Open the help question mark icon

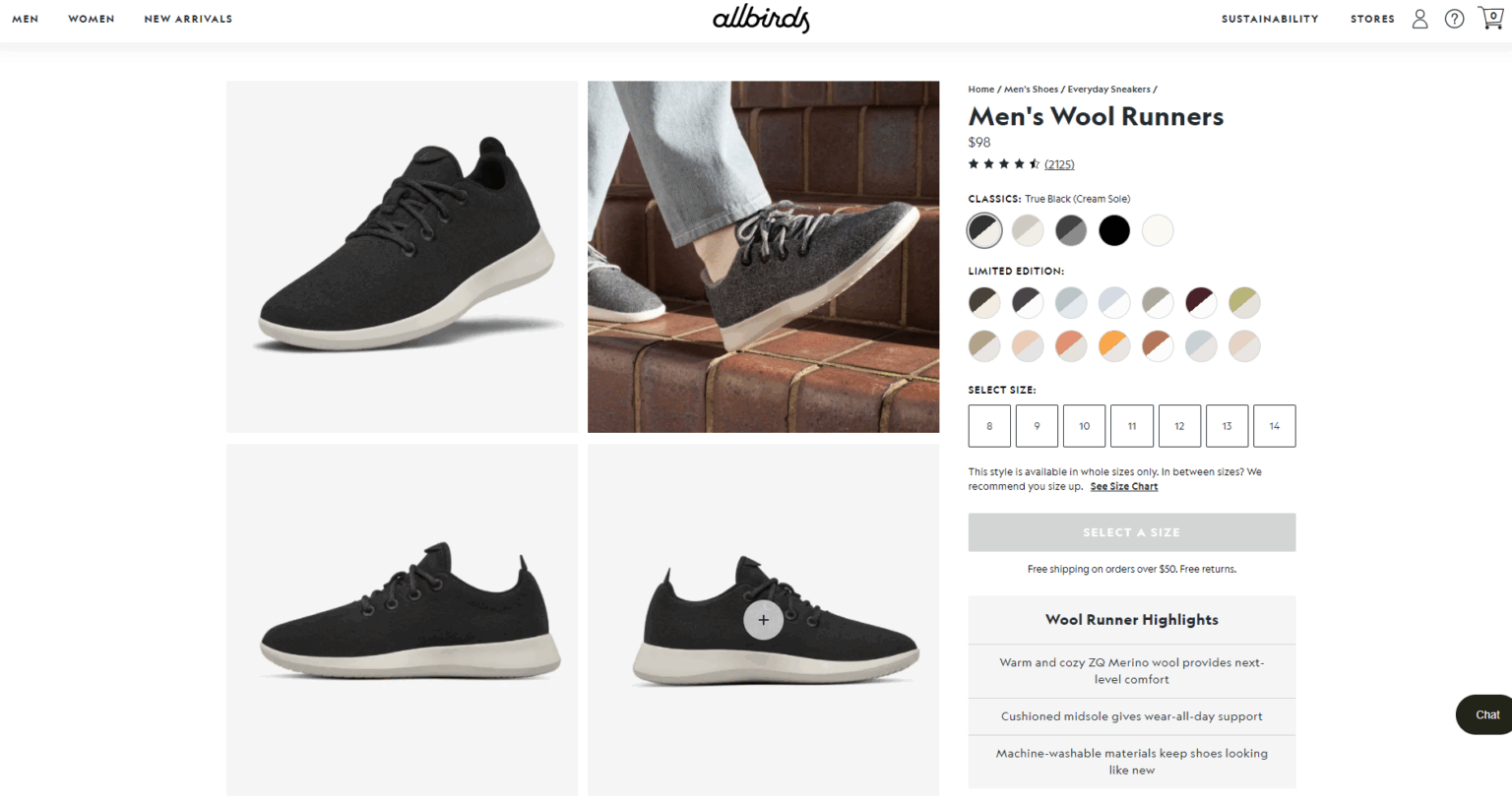(x=1454, y=19)
